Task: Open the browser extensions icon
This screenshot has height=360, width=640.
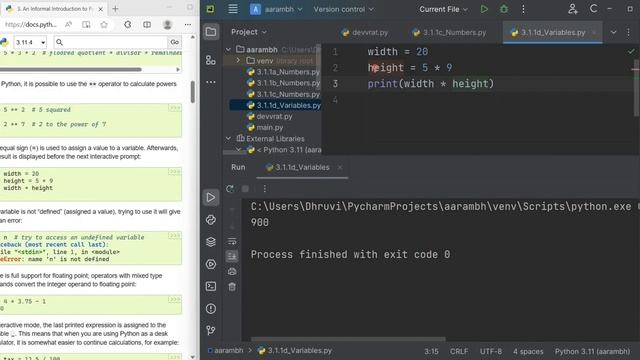Action: (x=127, y=24)
